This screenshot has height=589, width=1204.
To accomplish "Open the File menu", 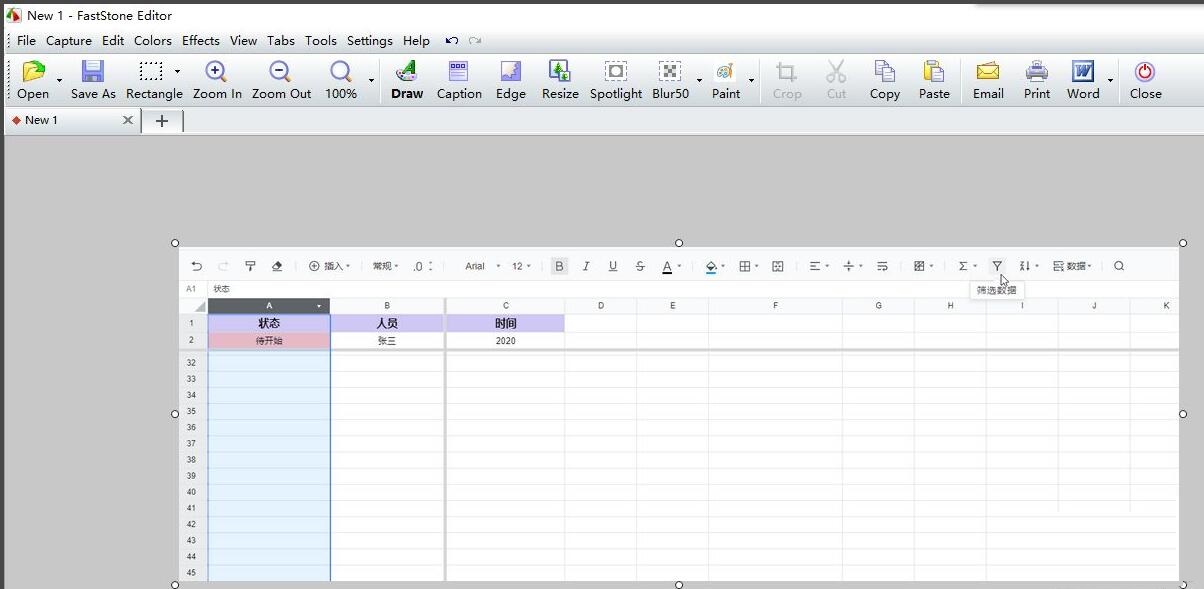I will click(x=26, y=41).
